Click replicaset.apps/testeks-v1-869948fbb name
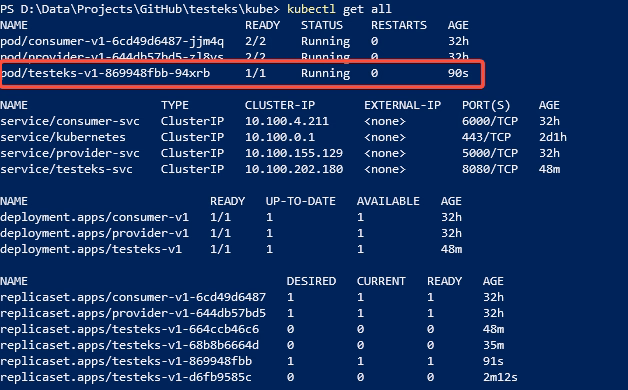The image size is (628, 390). pos(126,361)
